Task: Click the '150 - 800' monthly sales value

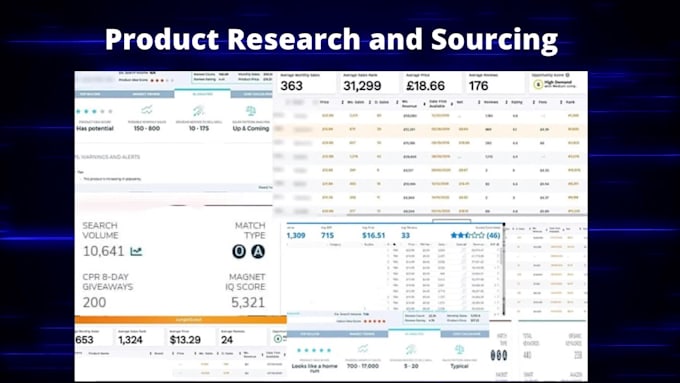Action: coord(147,128)
